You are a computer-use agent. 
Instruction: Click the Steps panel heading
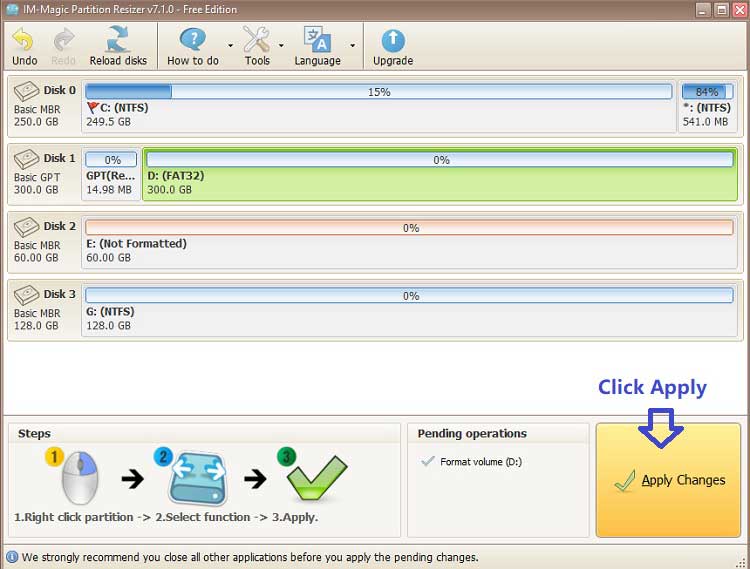coord(34,433)
